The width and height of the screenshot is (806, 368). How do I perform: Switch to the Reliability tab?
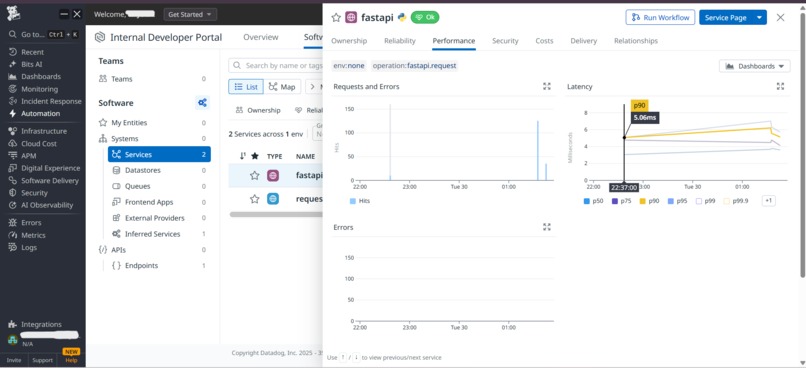click(399, 41)
